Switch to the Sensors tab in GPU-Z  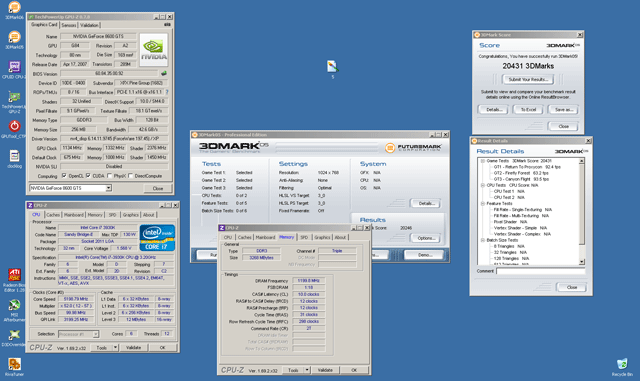coord(69,25)
